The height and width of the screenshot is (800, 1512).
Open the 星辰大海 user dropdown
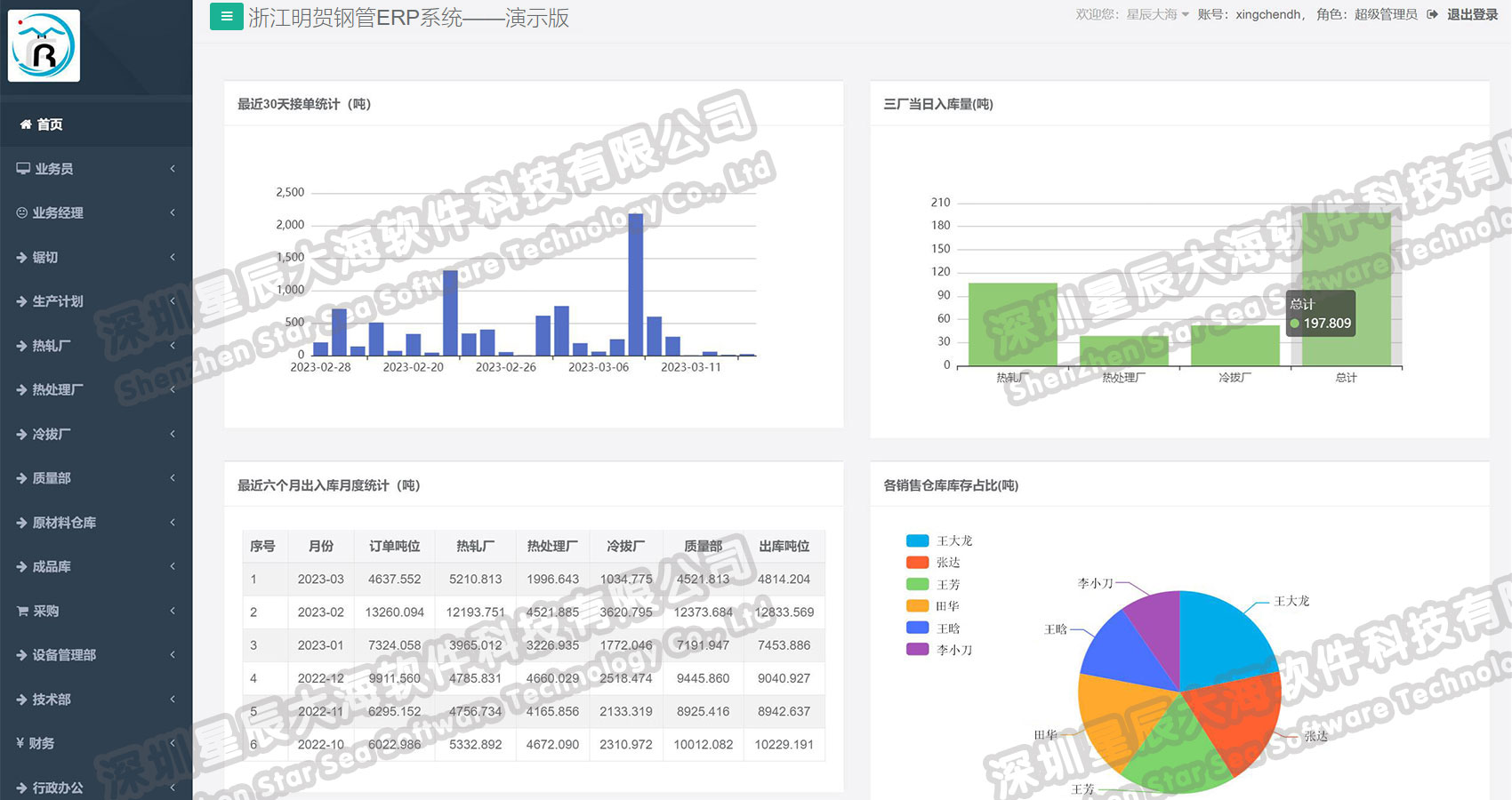click(1158, 14)
